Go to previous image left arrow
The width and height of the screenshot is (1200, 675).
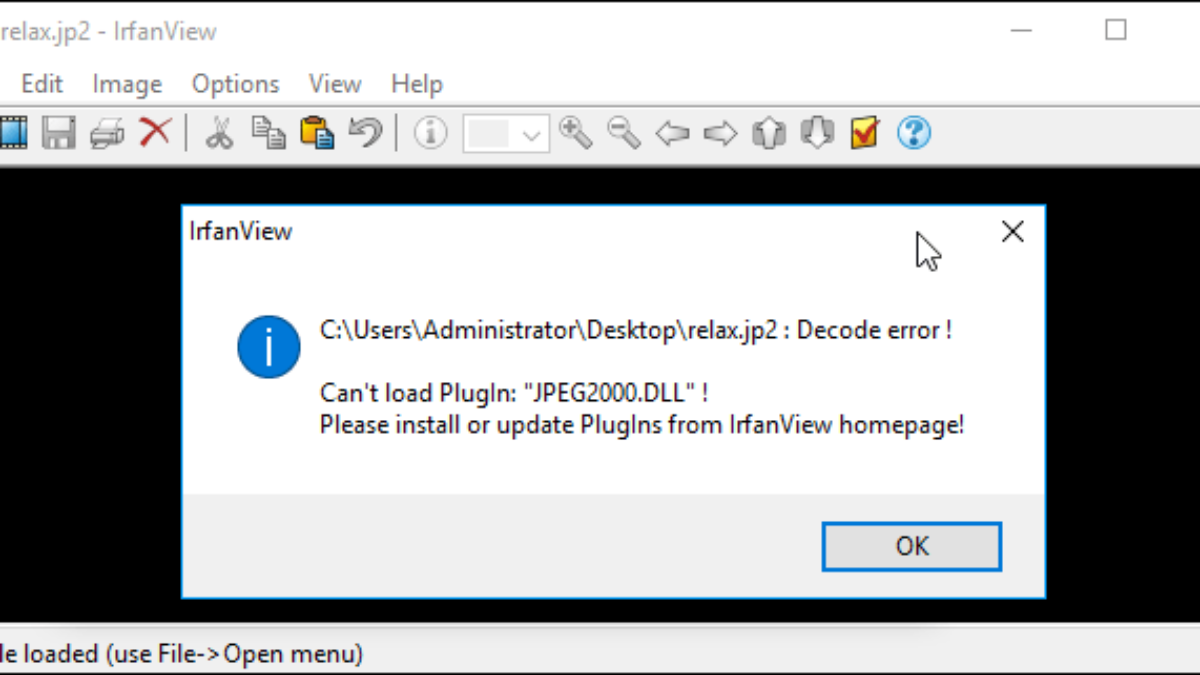[x=672, y=132]
